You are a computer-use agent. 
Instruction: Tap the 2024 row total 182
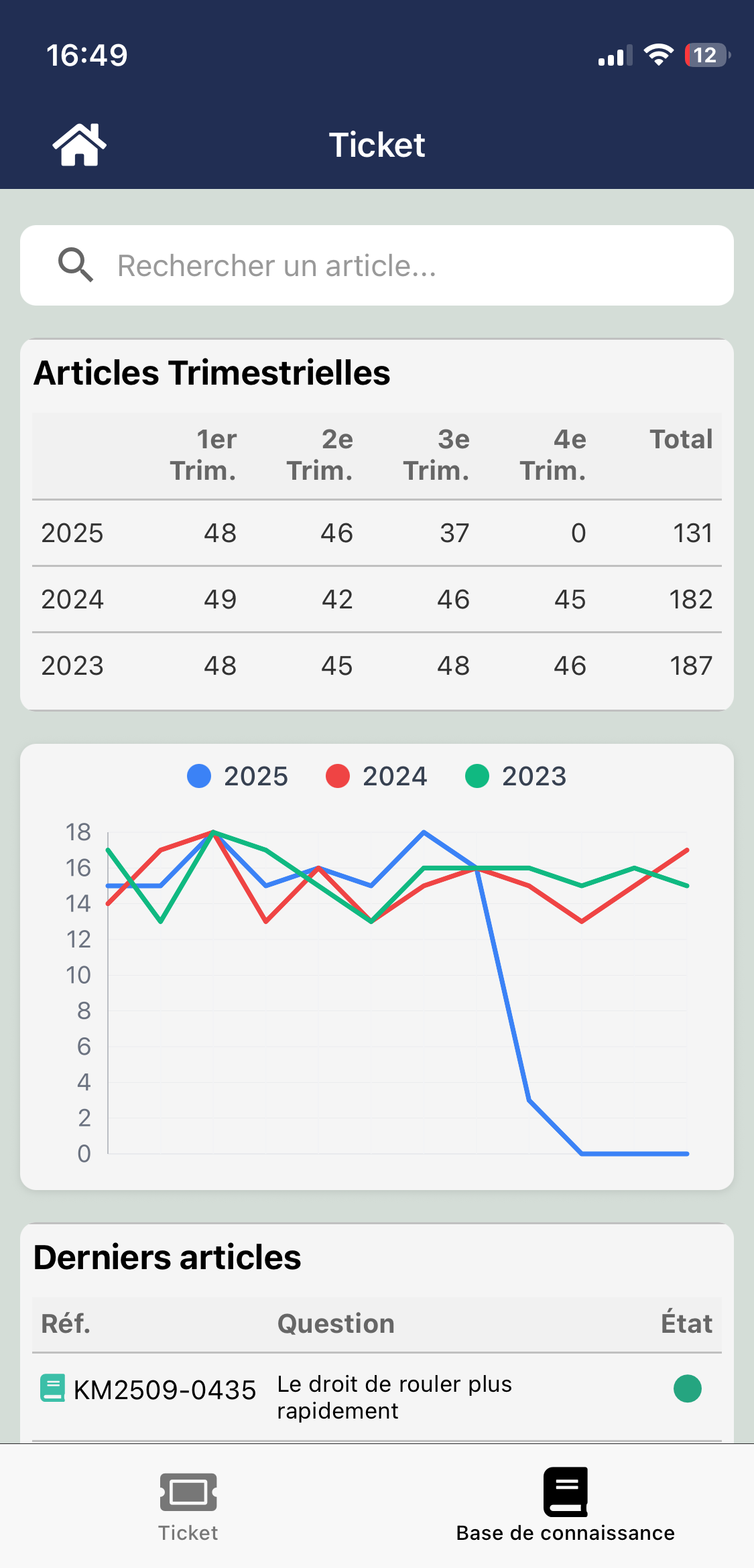[691, 600]
